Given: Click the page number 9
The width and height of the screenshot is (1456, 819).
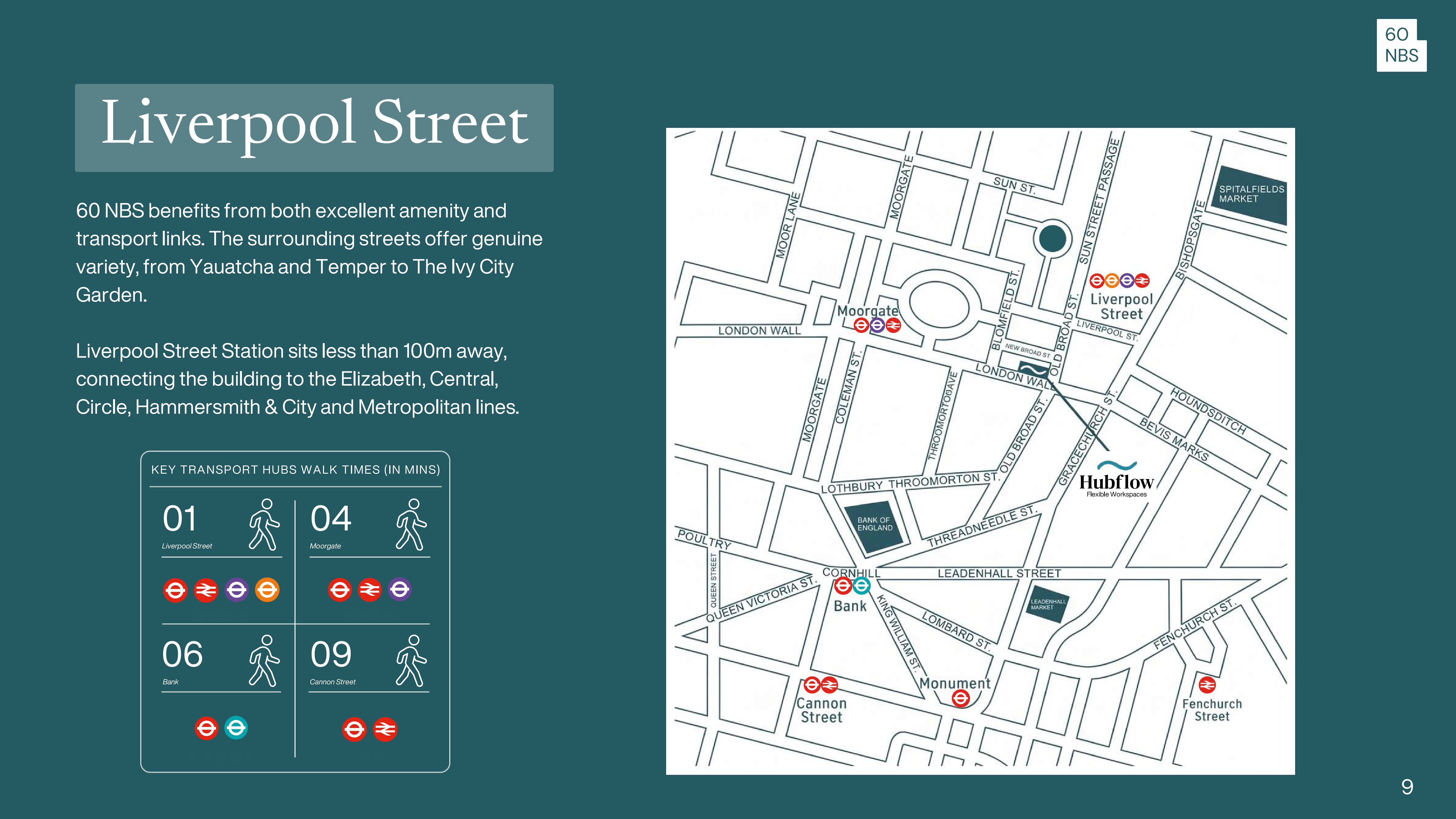Looking at the screenshot, I should point(1407,787).
